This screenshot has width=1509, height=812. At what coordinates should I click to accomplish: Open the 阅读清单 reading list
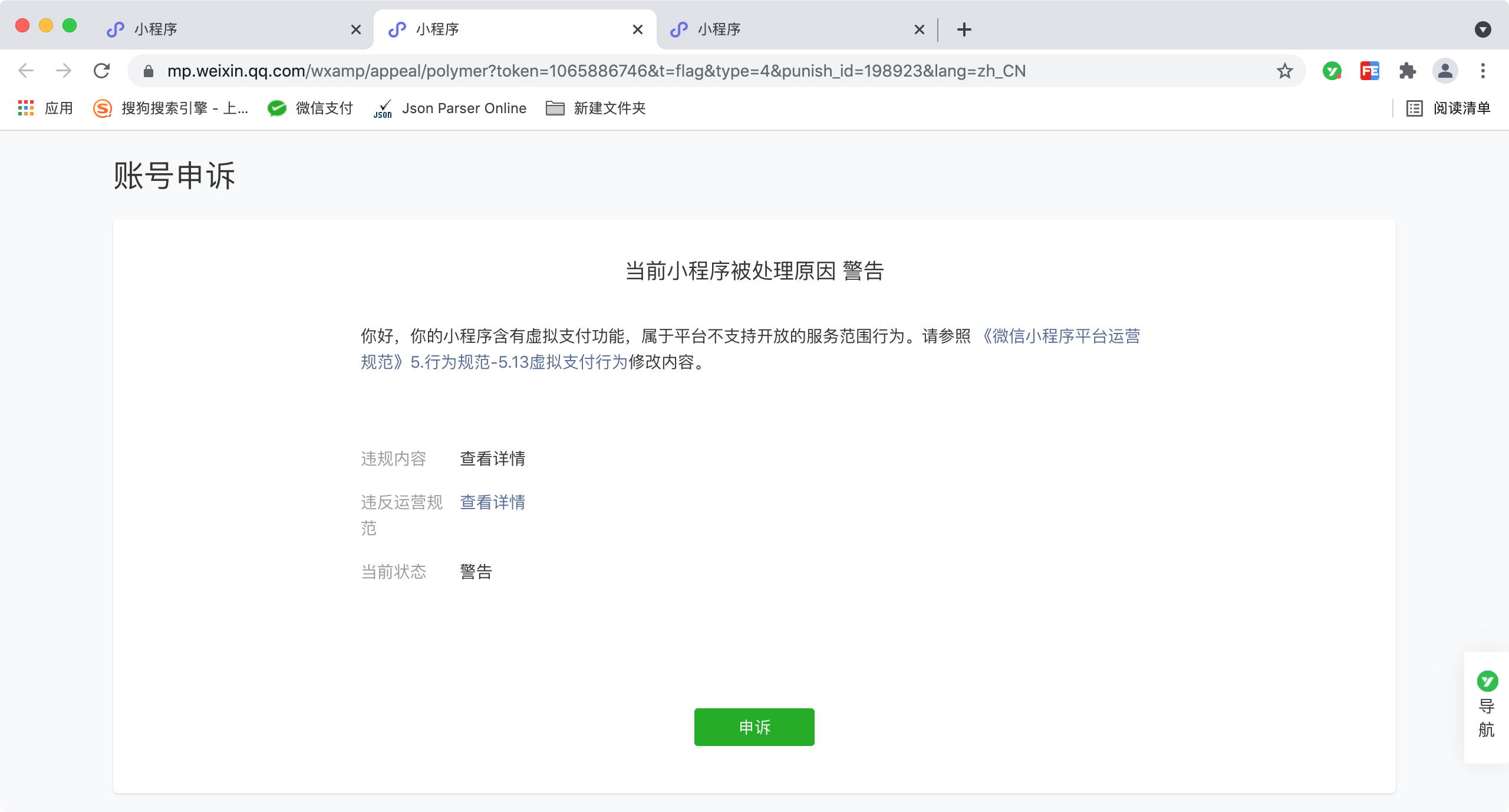point(1449,108)
